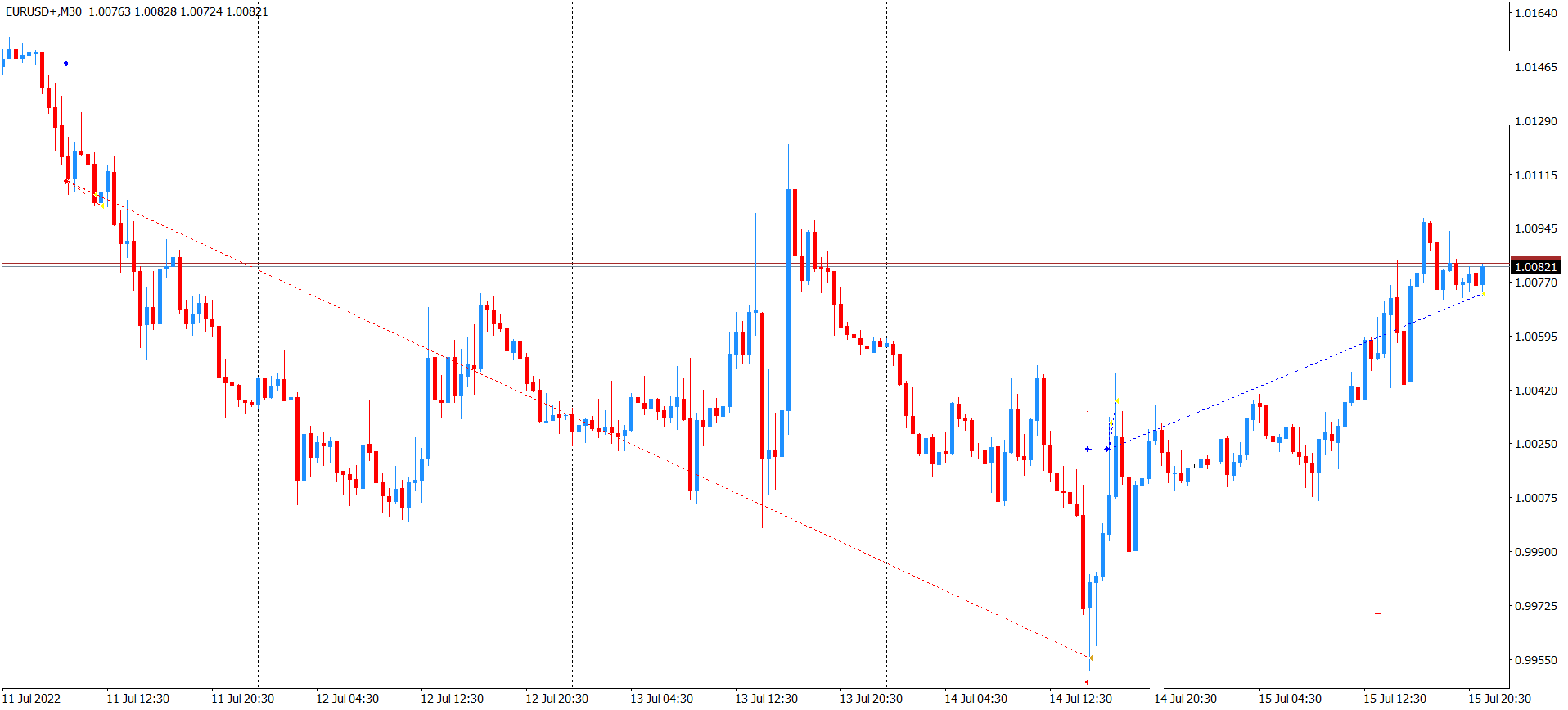
Task: Click the 1.00420 price axis label
Action: 1536,391
